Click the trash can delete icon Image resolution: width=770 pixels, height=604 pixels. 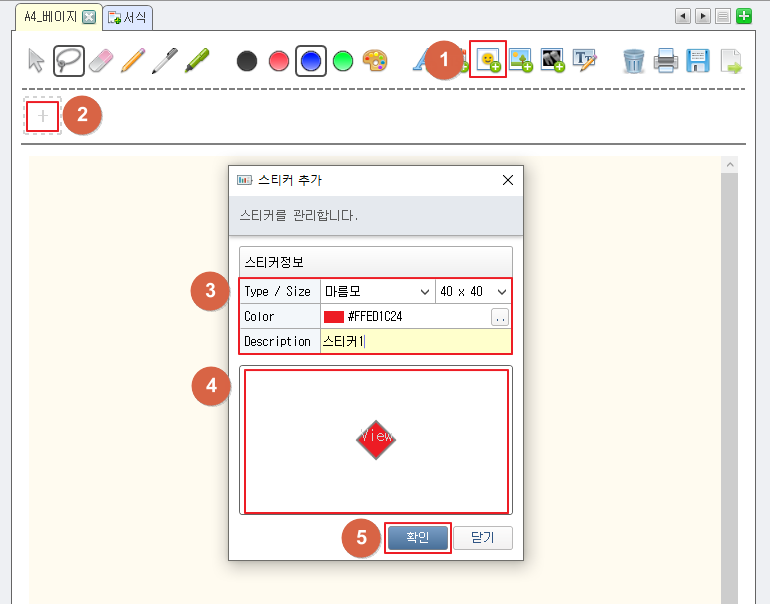[x=633, y=61]
